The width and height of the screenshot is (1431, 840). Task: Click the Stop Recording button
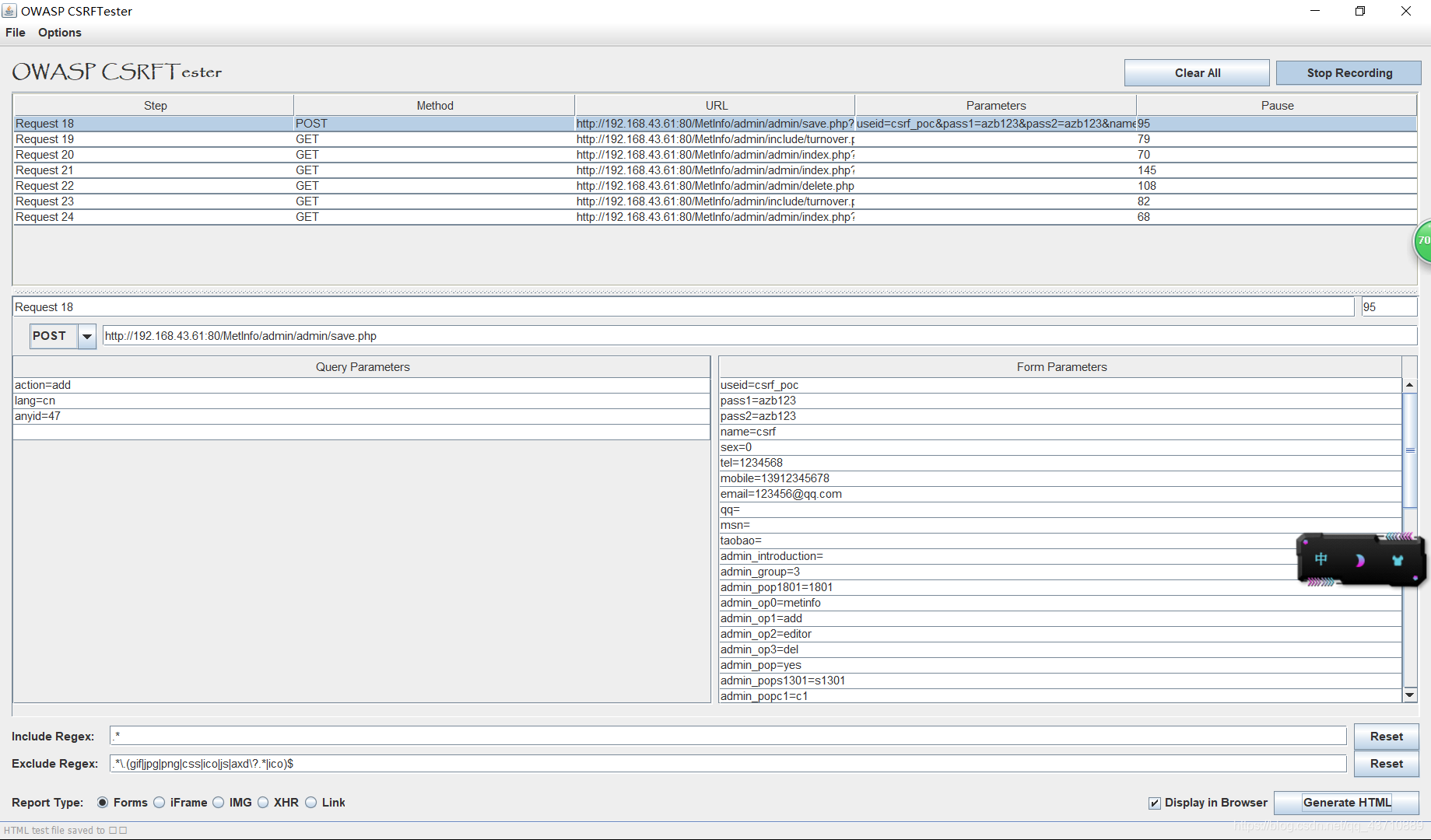pos(1349,73)
